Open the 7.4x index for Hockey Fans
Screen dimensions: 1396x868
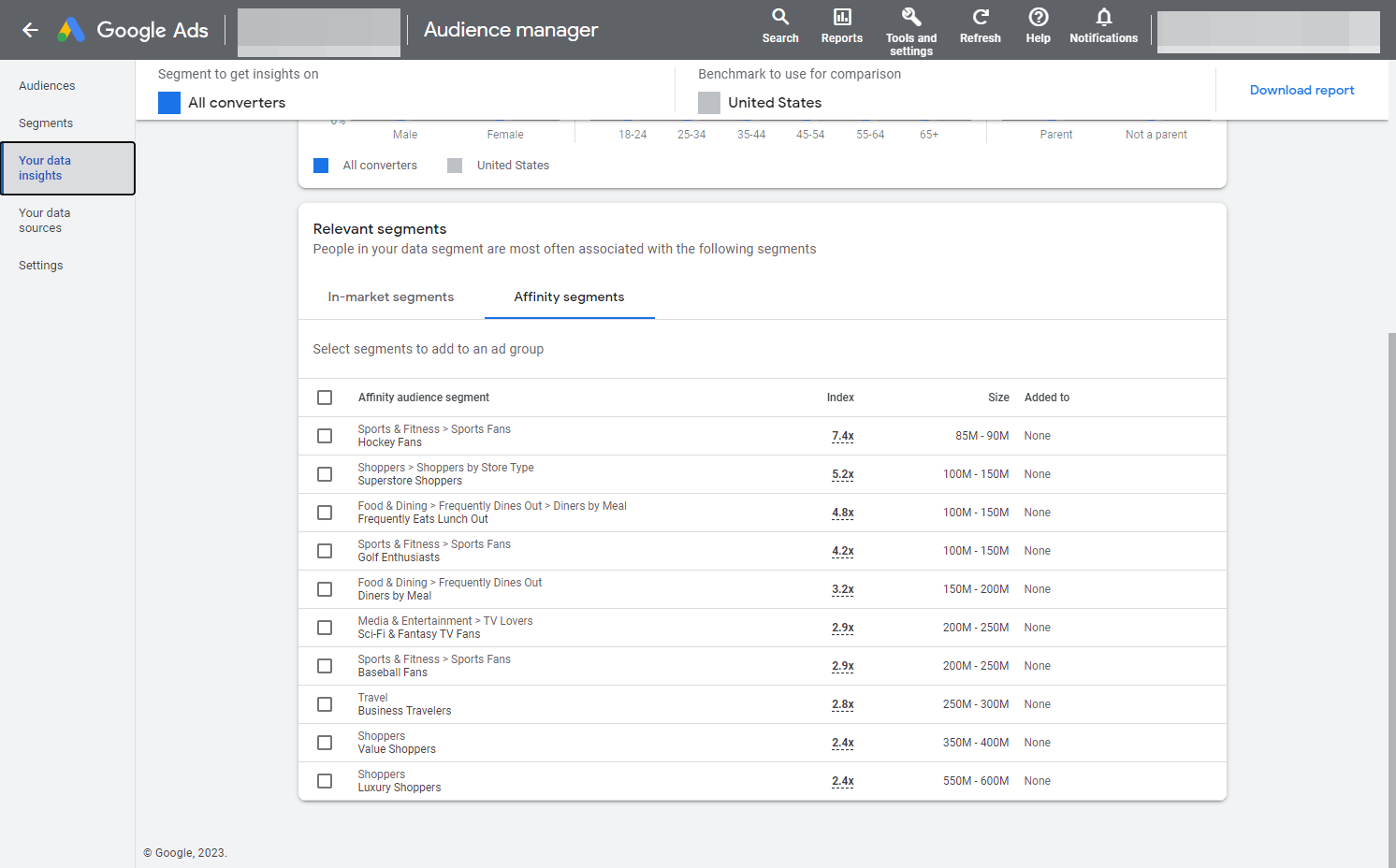click(843, 436)
